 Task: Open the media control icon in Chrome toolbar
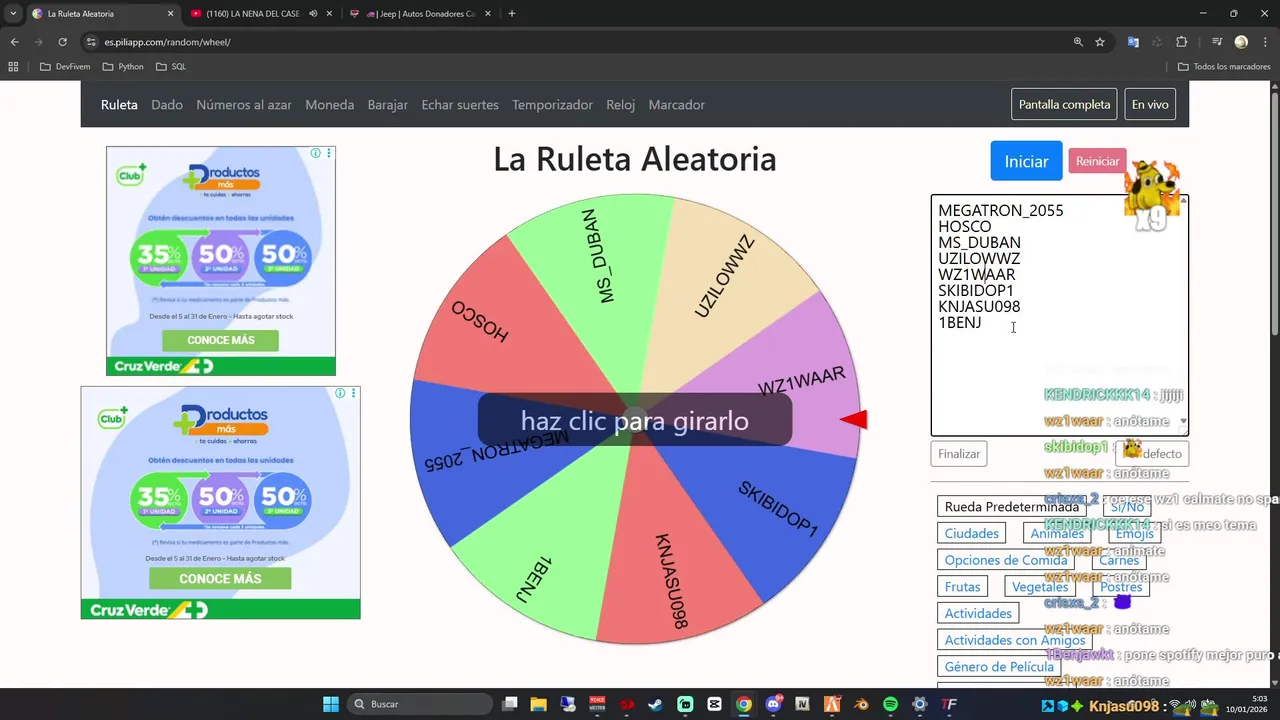click(1217, 42)
